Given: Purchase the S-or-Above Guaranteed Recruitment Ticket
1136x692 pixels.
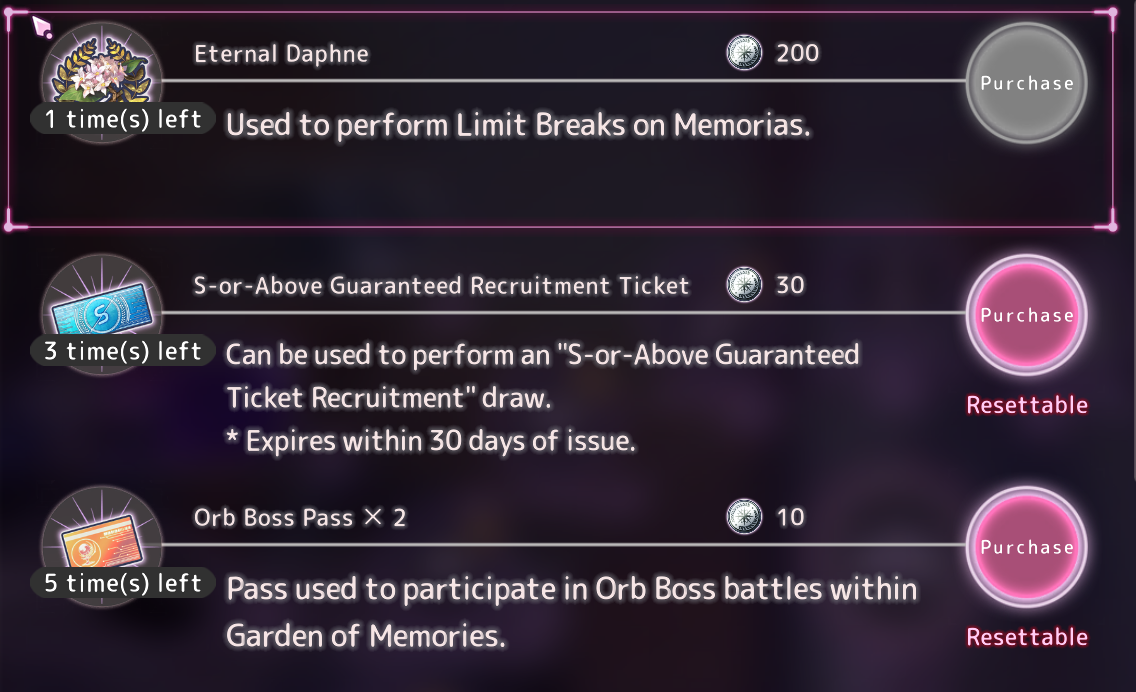Looking at the screenshot, I should (x=1027, y=314).
